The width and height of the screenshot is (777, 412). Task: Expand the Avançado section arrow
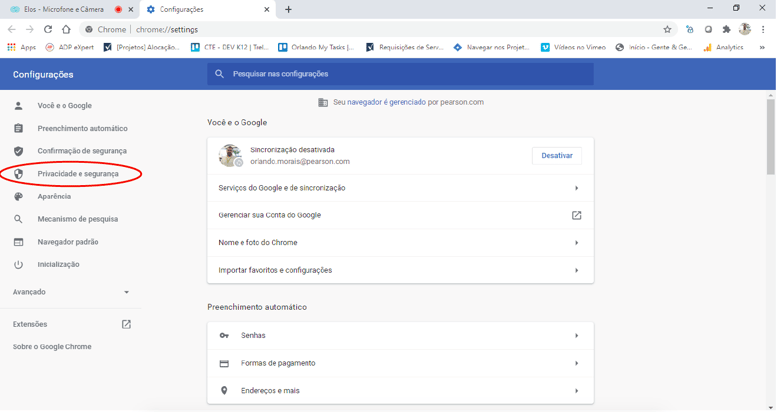[126, 292]
